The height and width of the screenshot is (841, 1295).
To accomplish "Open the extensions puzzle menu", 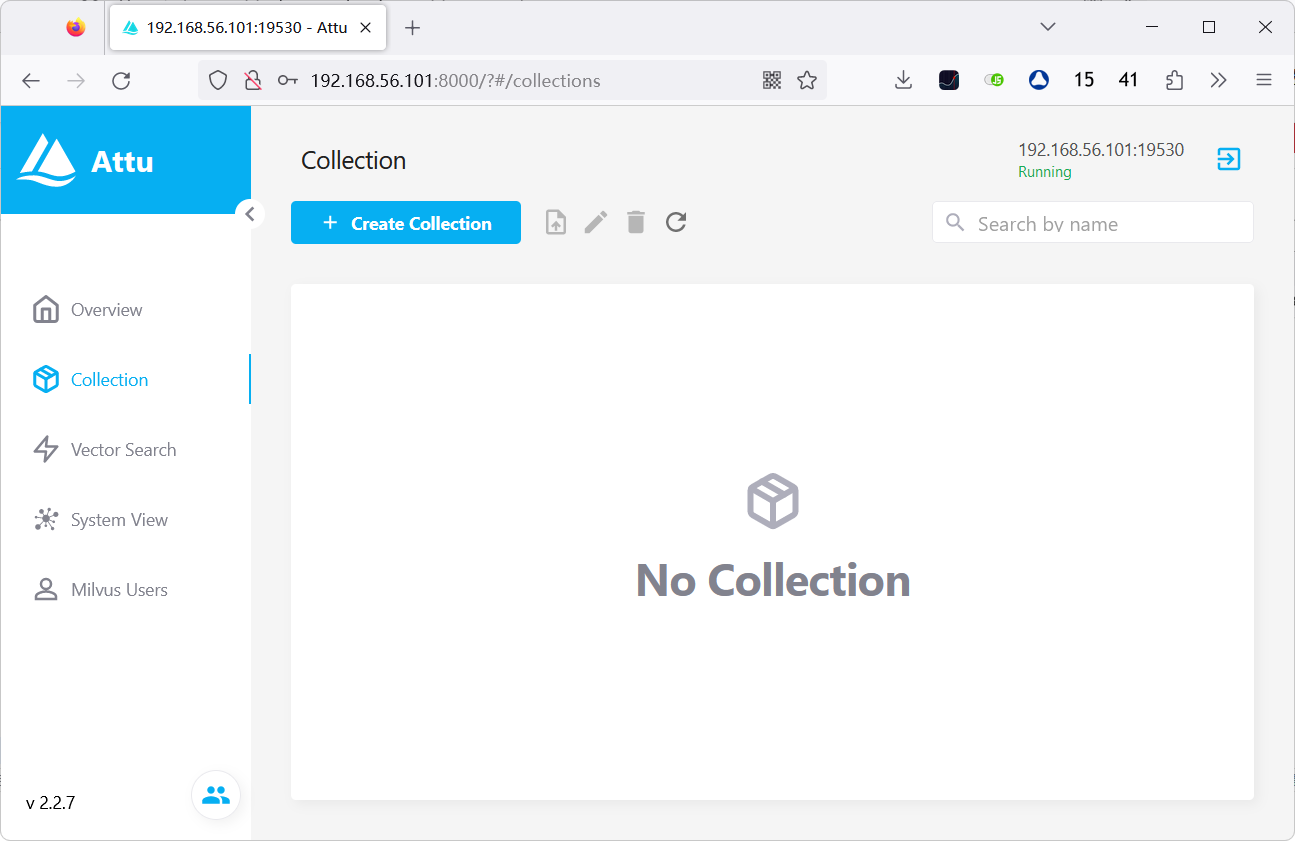I will (1175, 81).
